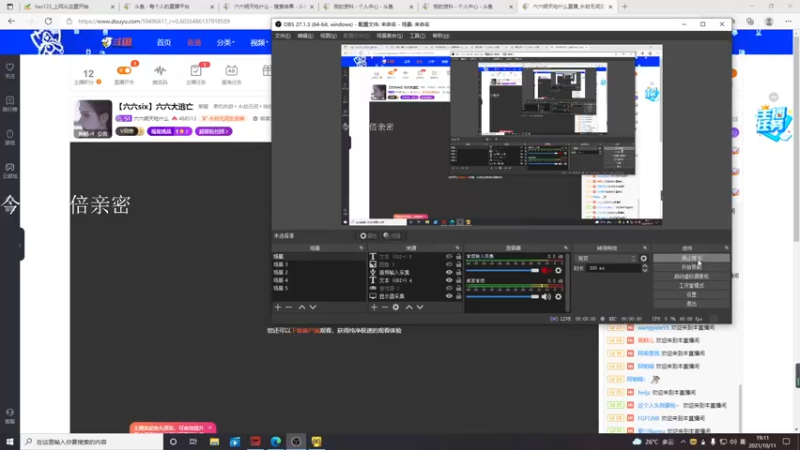Pop out the controls dock panel icon
Viewport: 800px width, 450px height.
(727, 248)
